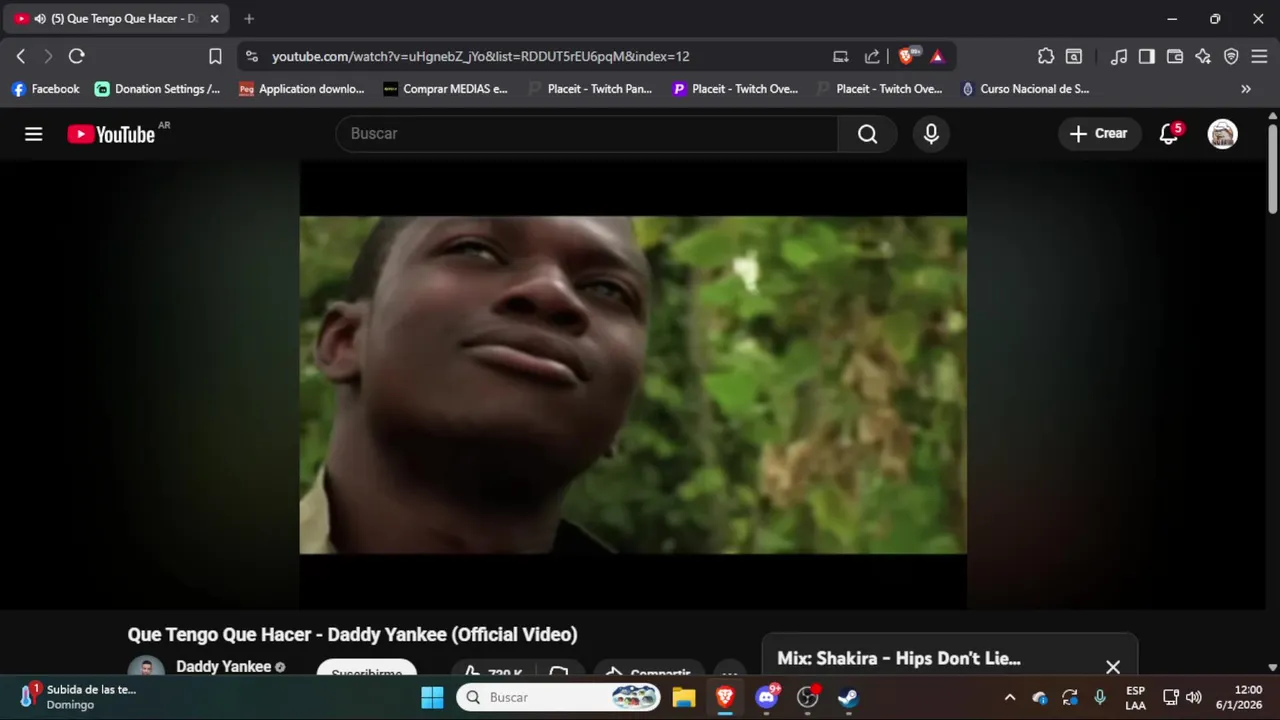Reload the current page

pos(76,56)
